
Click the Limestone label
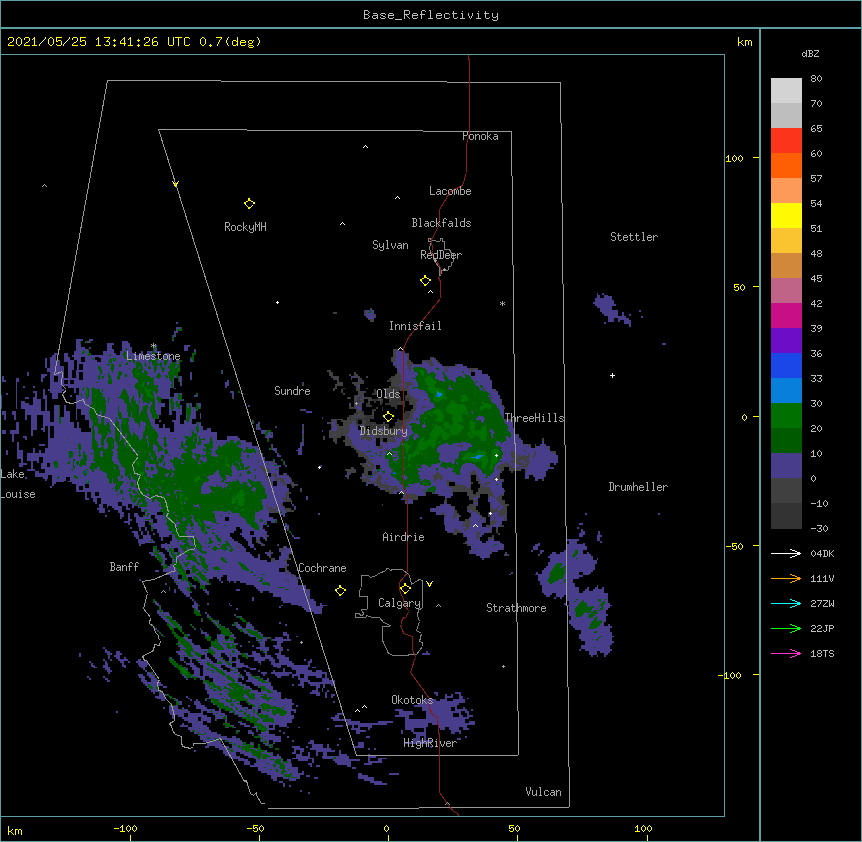coord(153,356)
